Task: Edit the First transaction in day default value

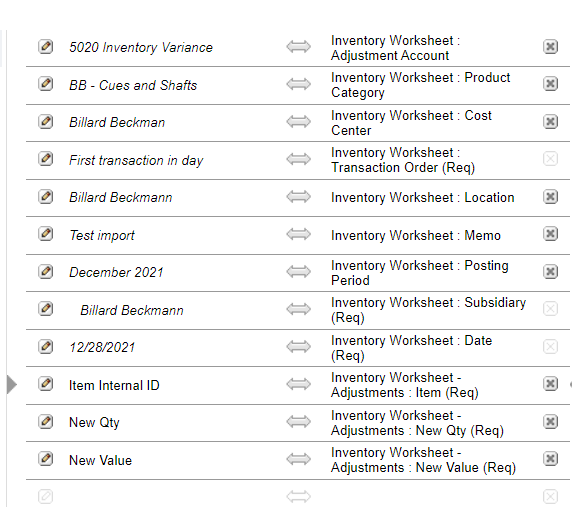Action: [x=46, y=159]
